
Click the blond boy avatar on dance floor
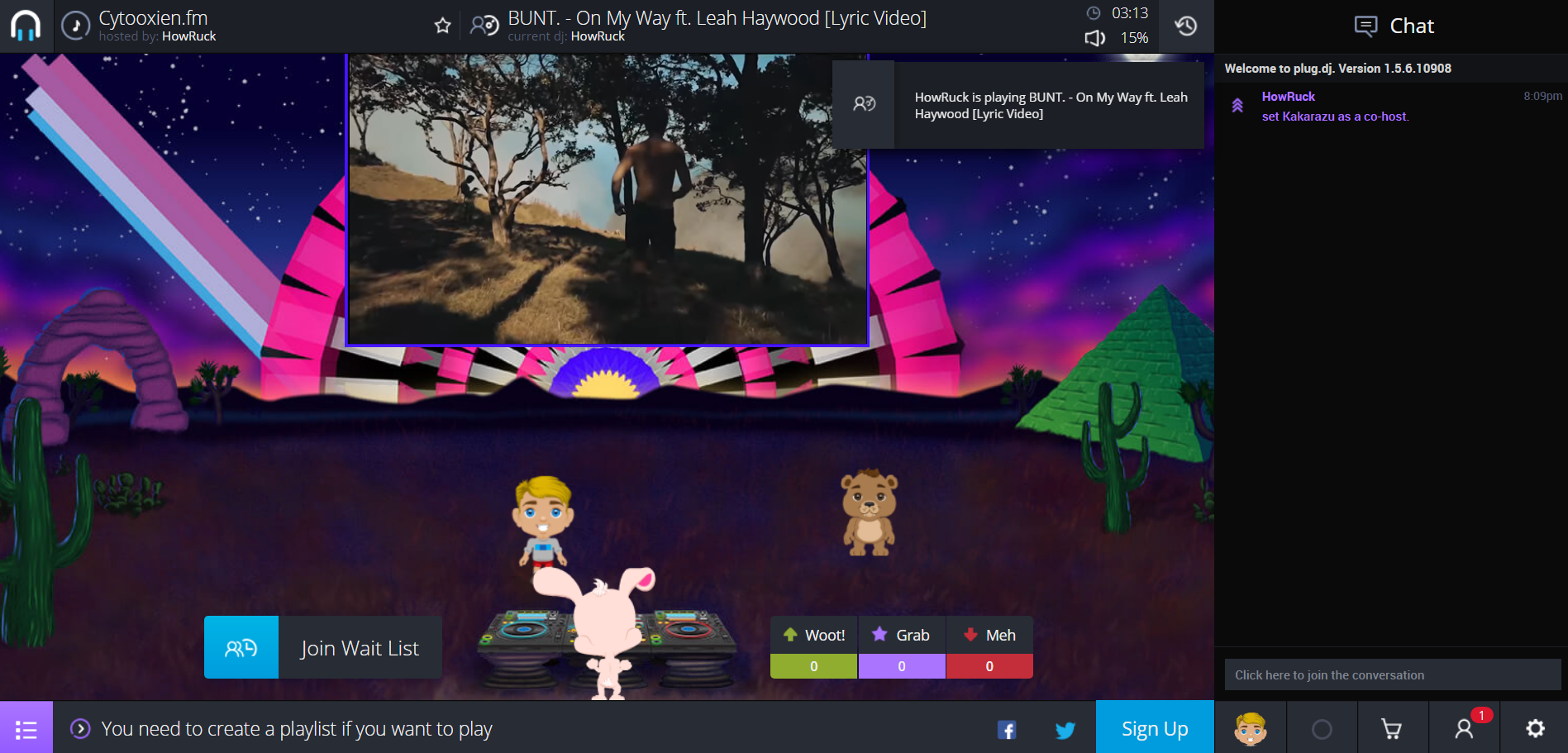(543, 521)
